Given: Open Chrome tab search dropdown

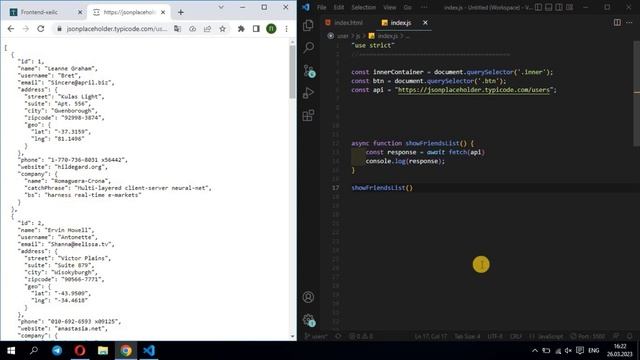Looking at the screenshot, I should tap(221, 7).
